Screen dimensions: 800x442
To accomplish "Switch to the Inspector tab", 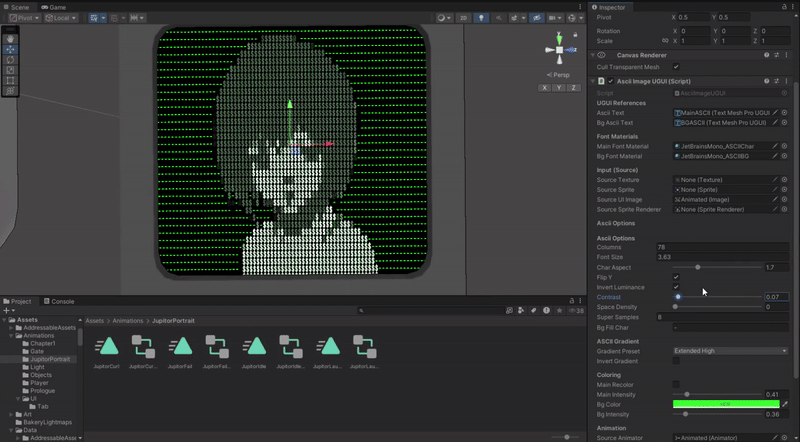I will point(609,7).
